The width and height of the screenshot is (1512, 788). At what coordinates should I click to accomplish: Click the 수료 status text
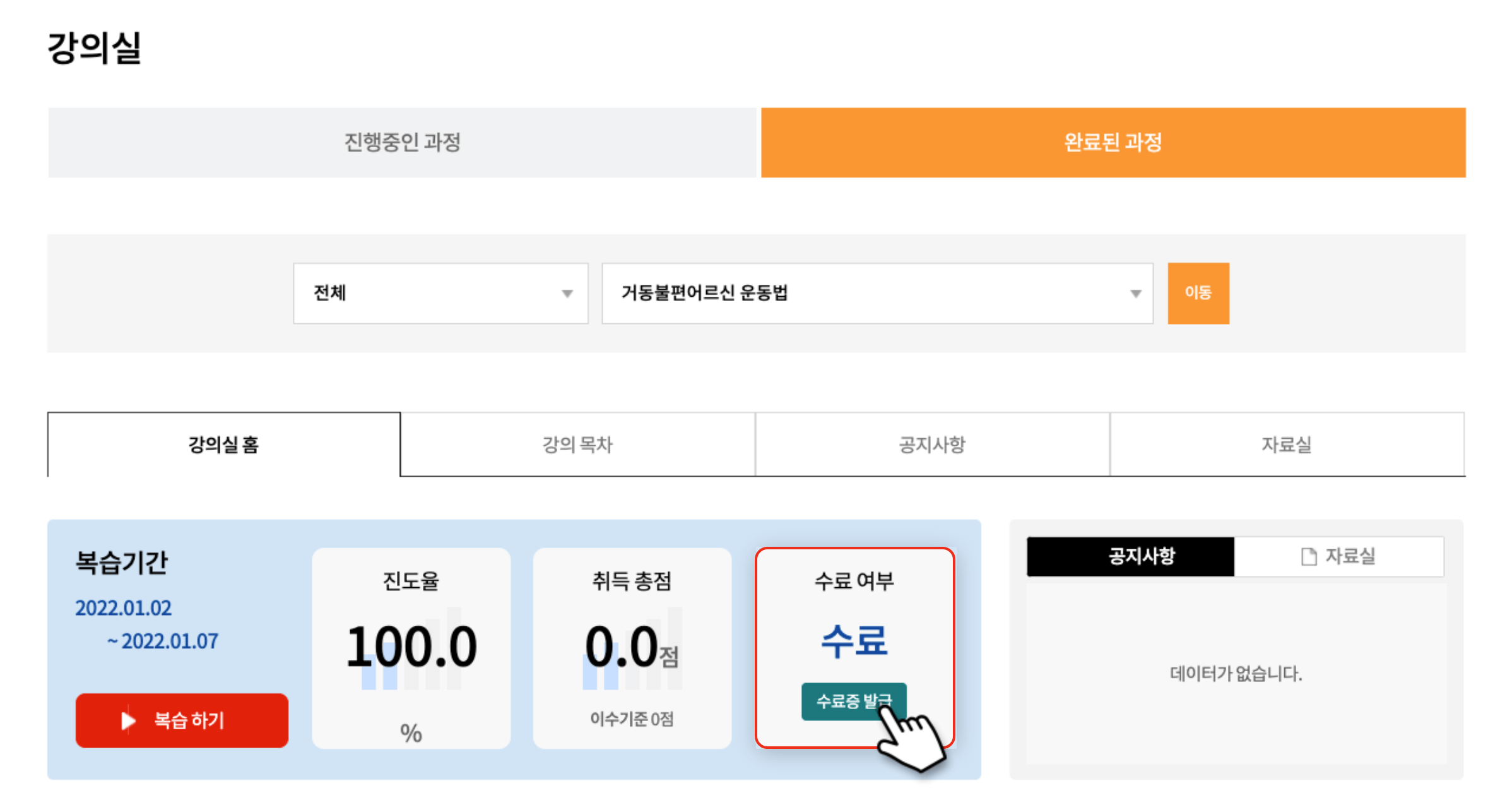[854, 641]
